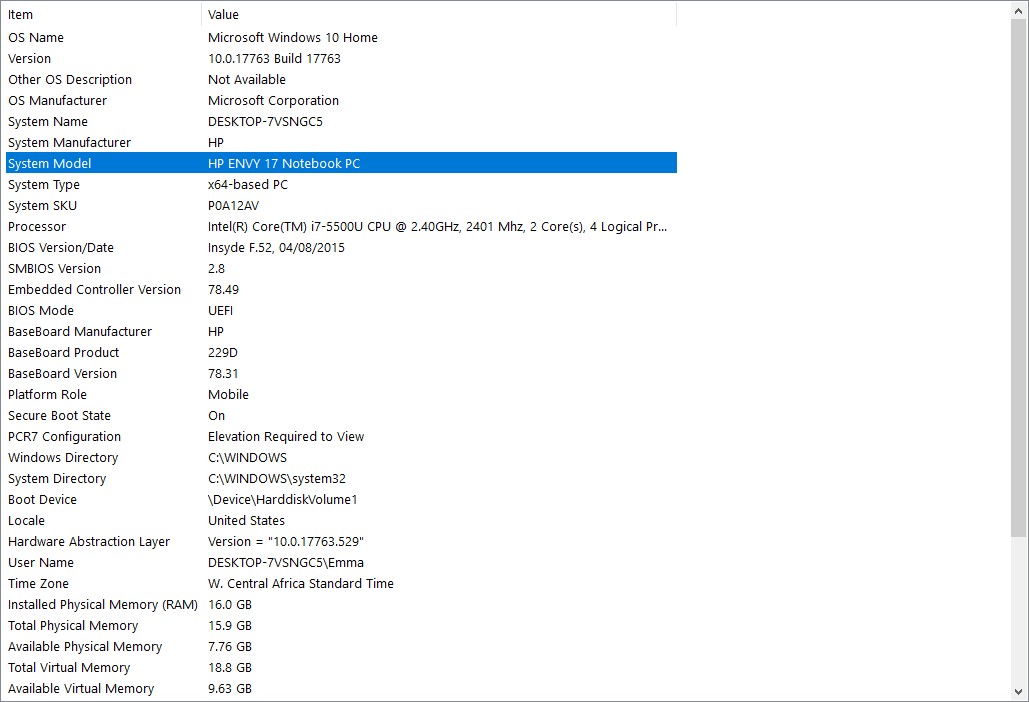Click the DESKTOP-7VSNGC5\Emma value
This screenshot has height=702, width=1029.
[x=286, y=562]
